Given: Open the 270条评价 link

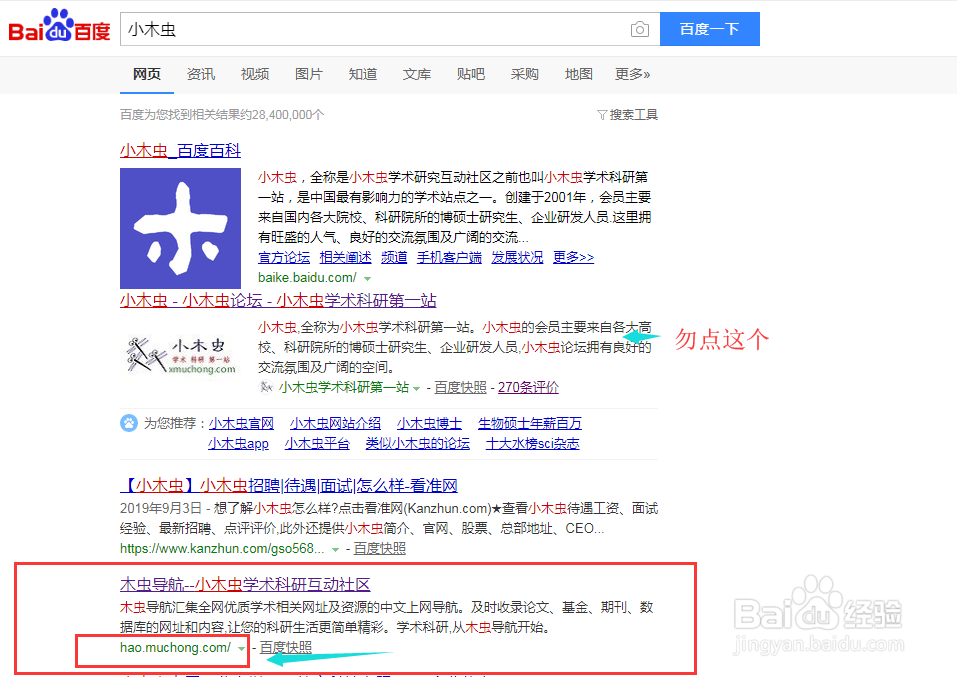Looking at the screenshot, I should tap(528, 387).
